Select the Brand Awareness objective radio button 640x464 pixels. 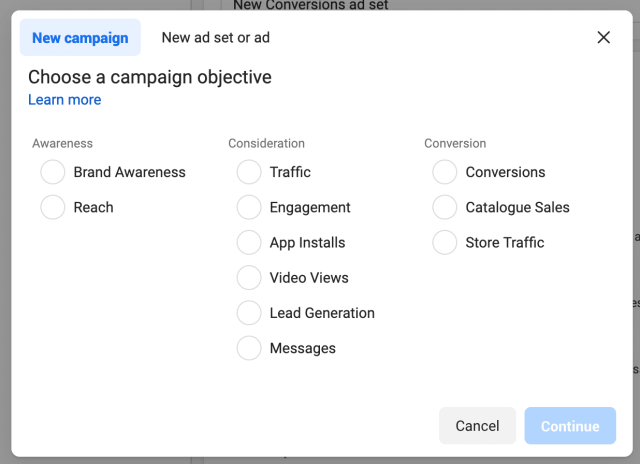coord(53,172)
